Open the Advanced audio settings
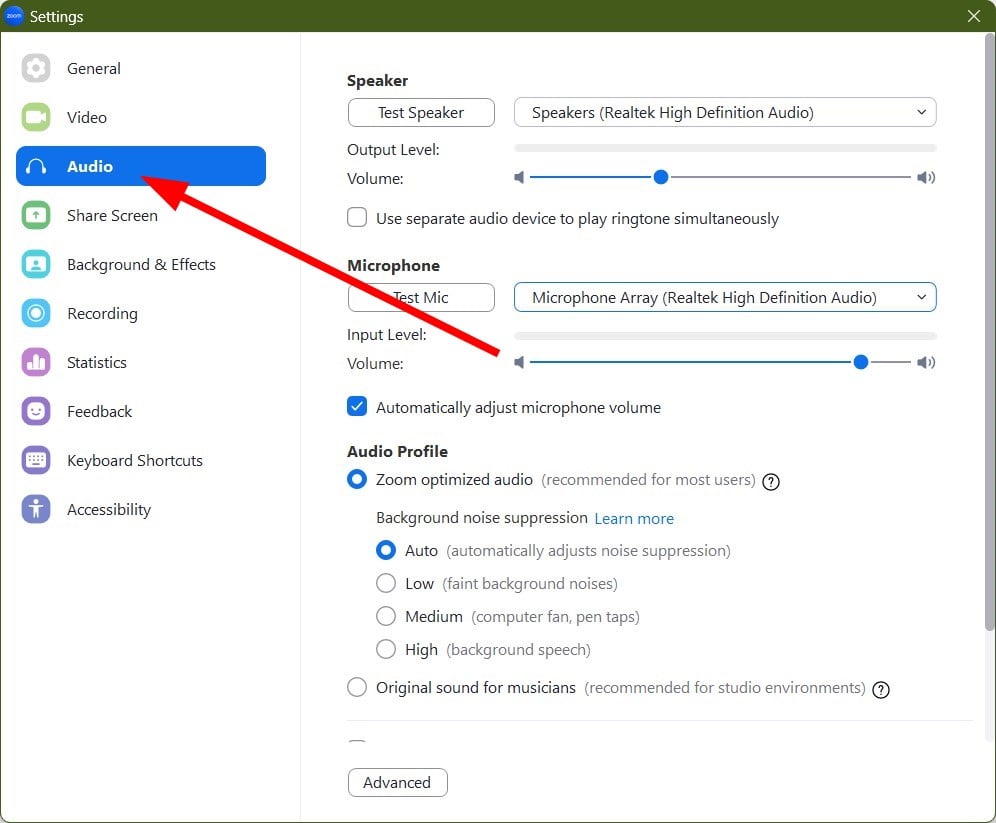Image resolution: width=996 pixels, height=823 pixels. tap(398, 782)
